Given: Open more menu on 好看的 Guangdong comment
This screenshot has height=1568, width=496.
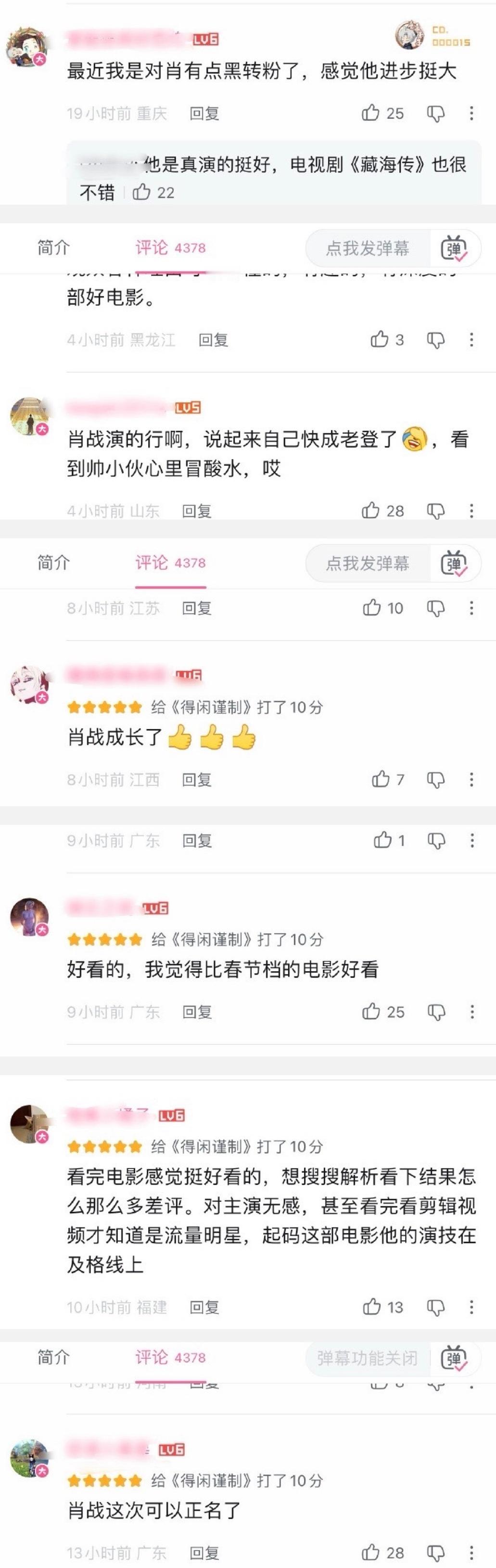Looking at the screenshot, I should (x=471, y=1012).
